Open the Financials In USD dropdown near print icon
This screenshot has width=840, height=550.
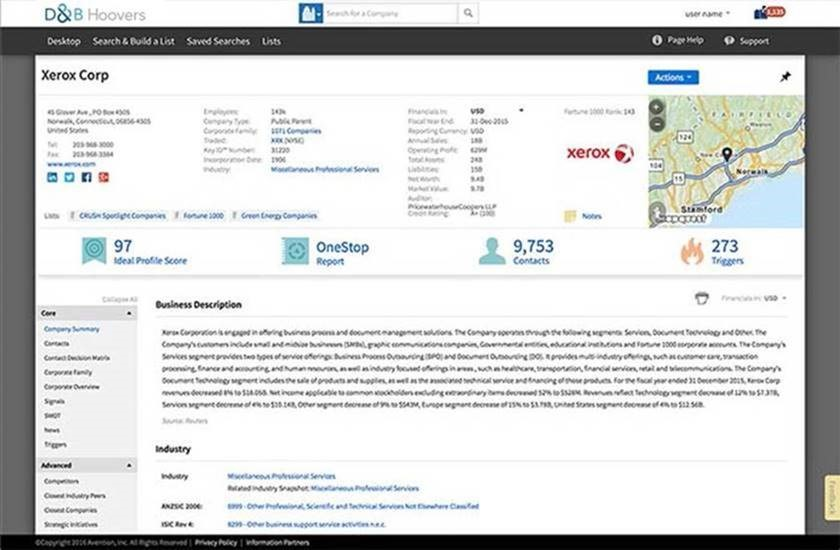754,298
